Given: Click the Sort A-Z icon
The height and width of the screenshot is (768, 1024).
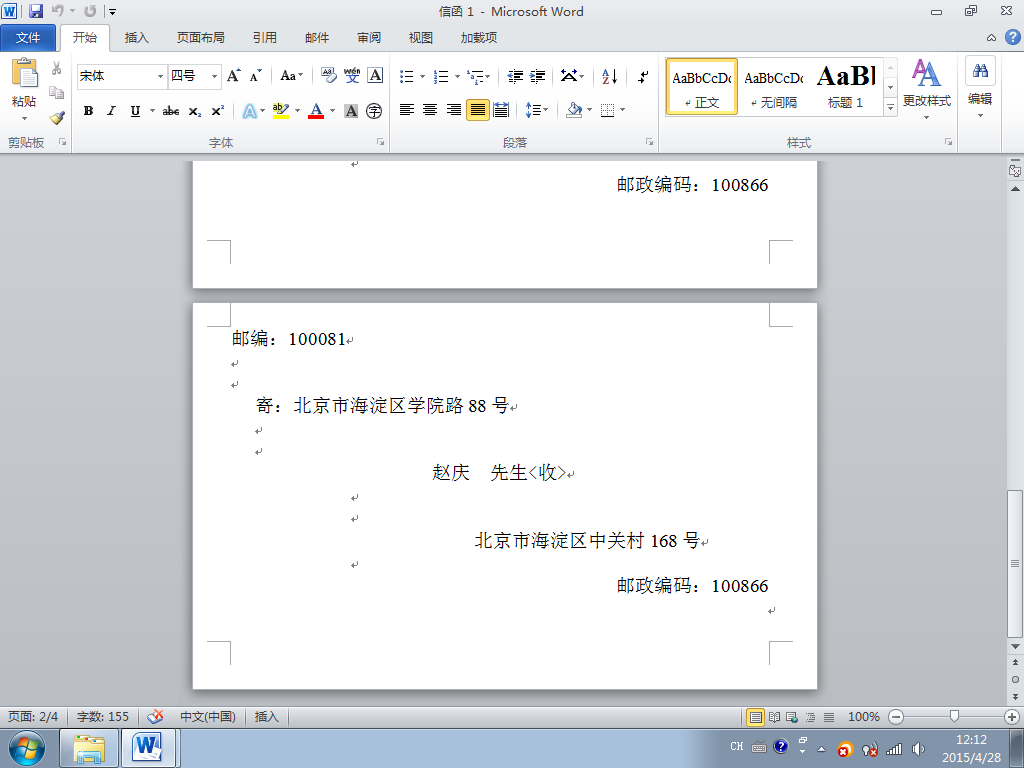Looking at the screenshot, I should tap(609, 76).
